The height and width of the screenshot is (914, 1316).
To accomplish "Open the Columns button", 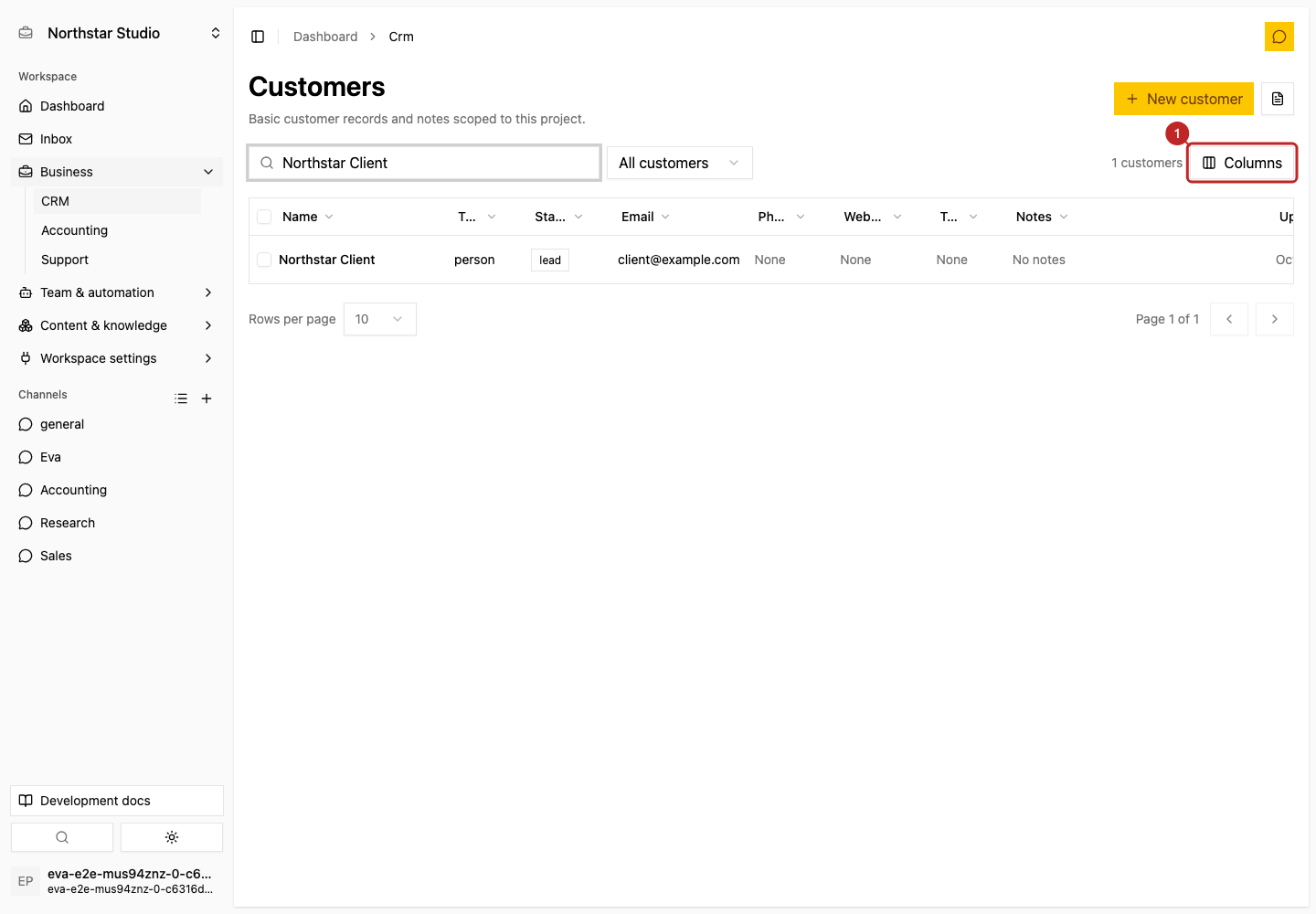I will pos(1242,163).
